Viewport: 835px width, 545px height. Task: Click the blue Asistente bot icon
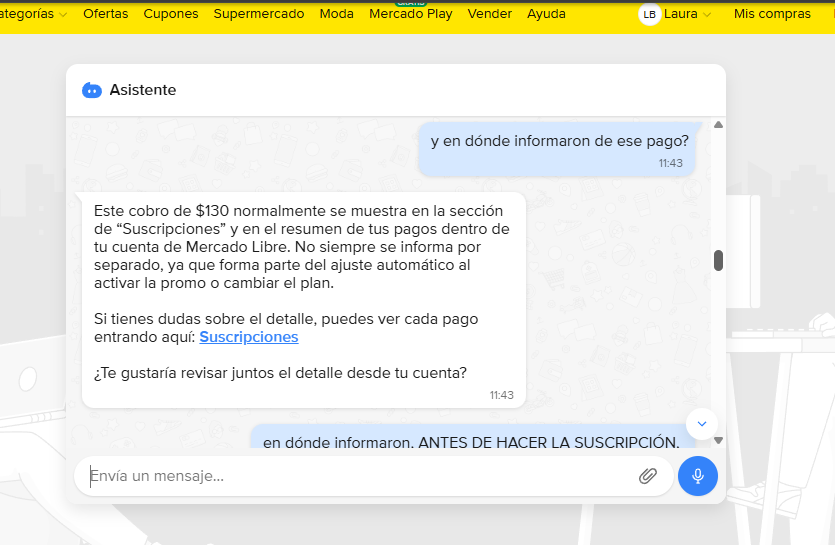click(92, 91)
